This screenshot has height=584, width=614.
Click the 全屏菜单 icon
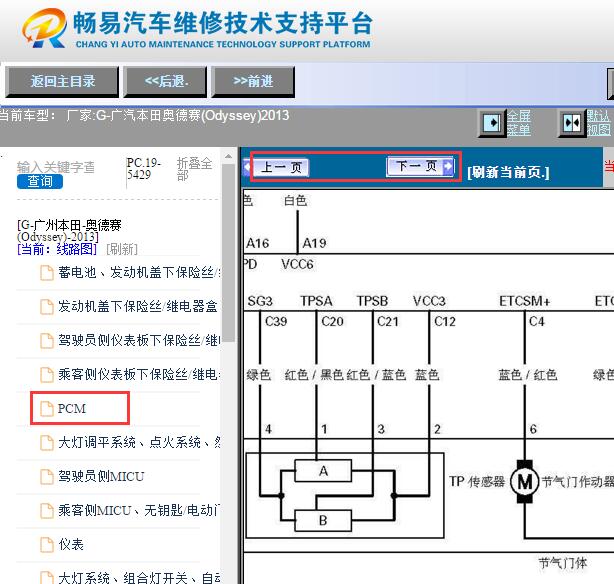492,123
